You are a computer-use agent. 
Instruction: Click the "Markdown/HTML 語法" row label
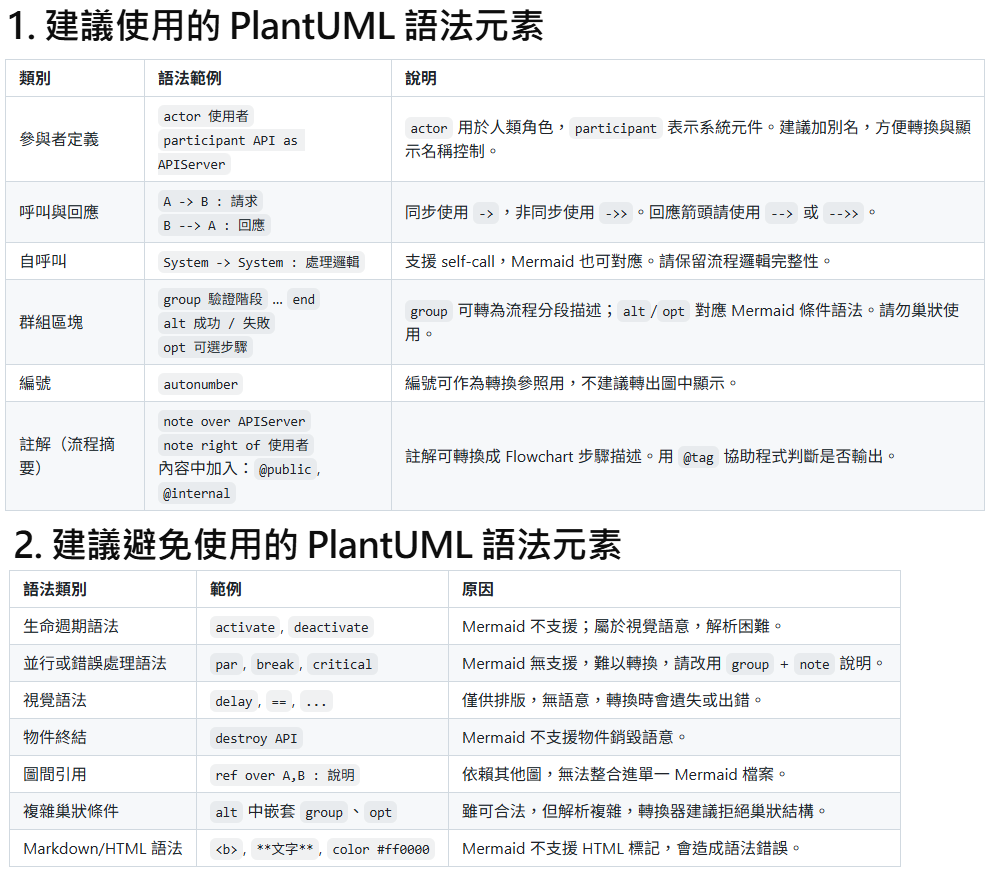click(103, 848)
